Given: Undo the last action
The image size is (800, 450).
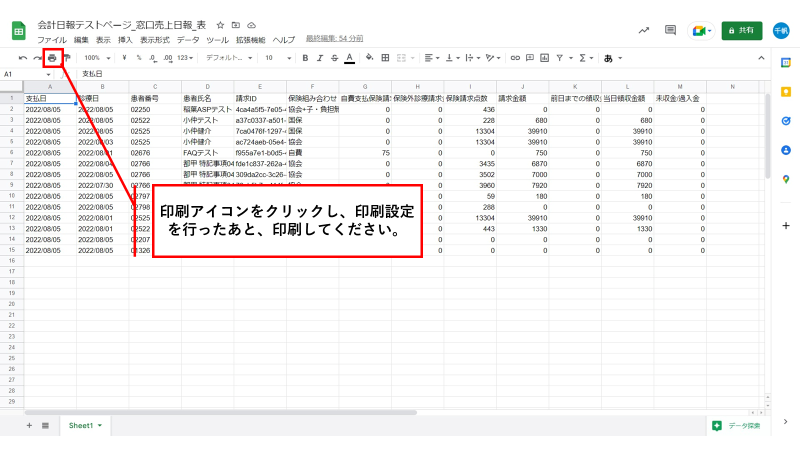Looking at the screenshot, I should 22,58.
